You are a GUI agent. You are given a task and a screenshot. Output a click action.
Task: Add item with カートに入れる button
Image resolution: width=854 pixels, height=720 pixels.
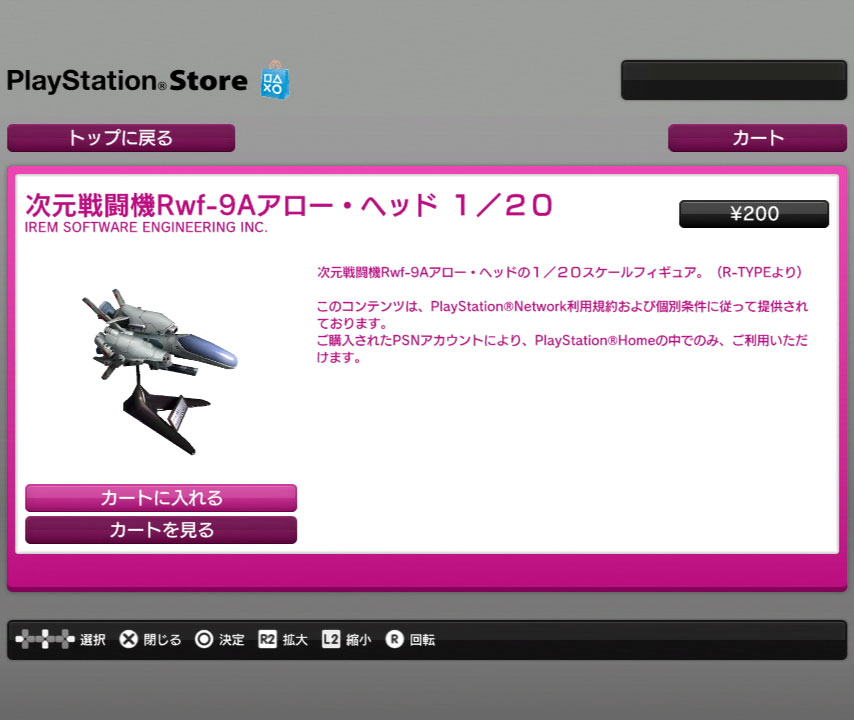coord(161,498)
